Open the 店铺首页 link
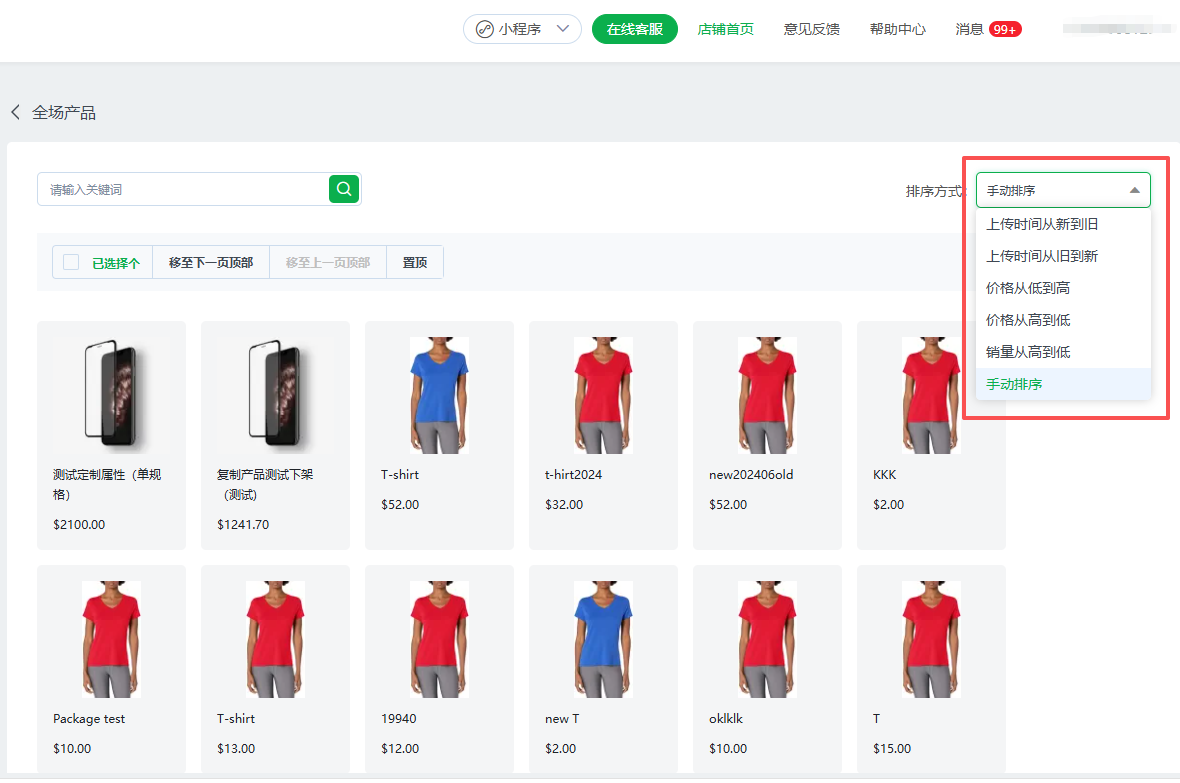 725,29
